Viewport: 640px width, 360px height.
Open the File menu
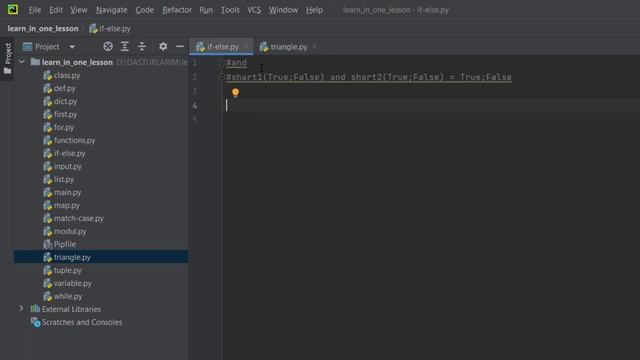tap(35, 10)
